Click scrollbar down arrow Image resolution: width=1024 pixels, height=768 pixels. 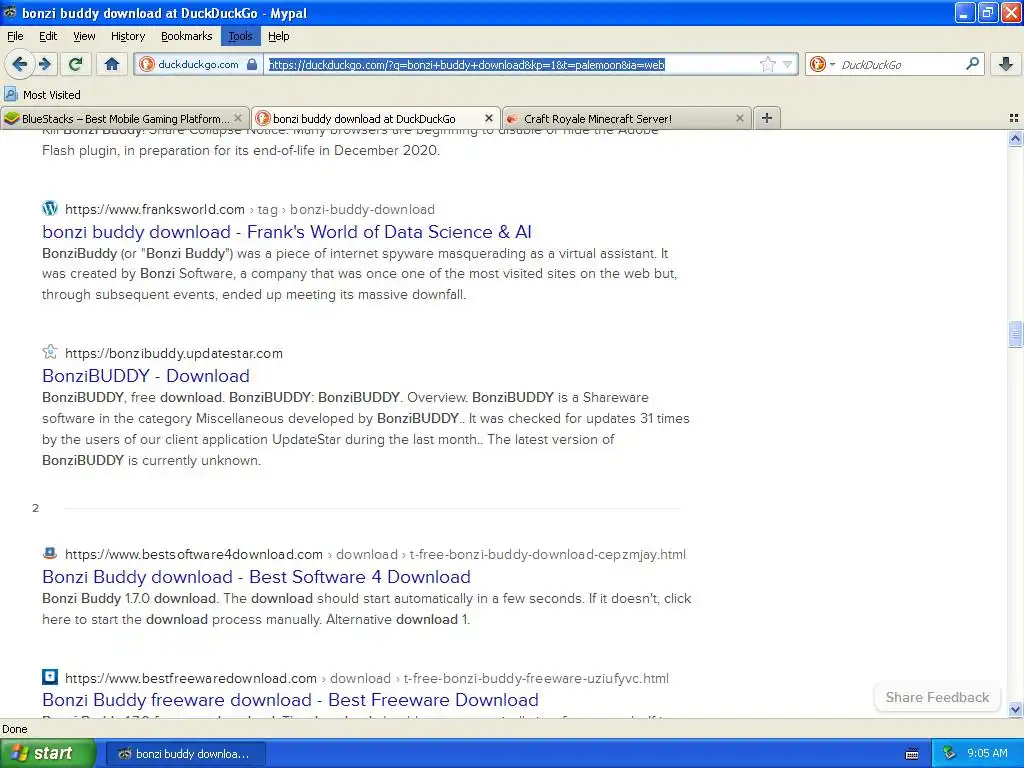(1015, 709)
